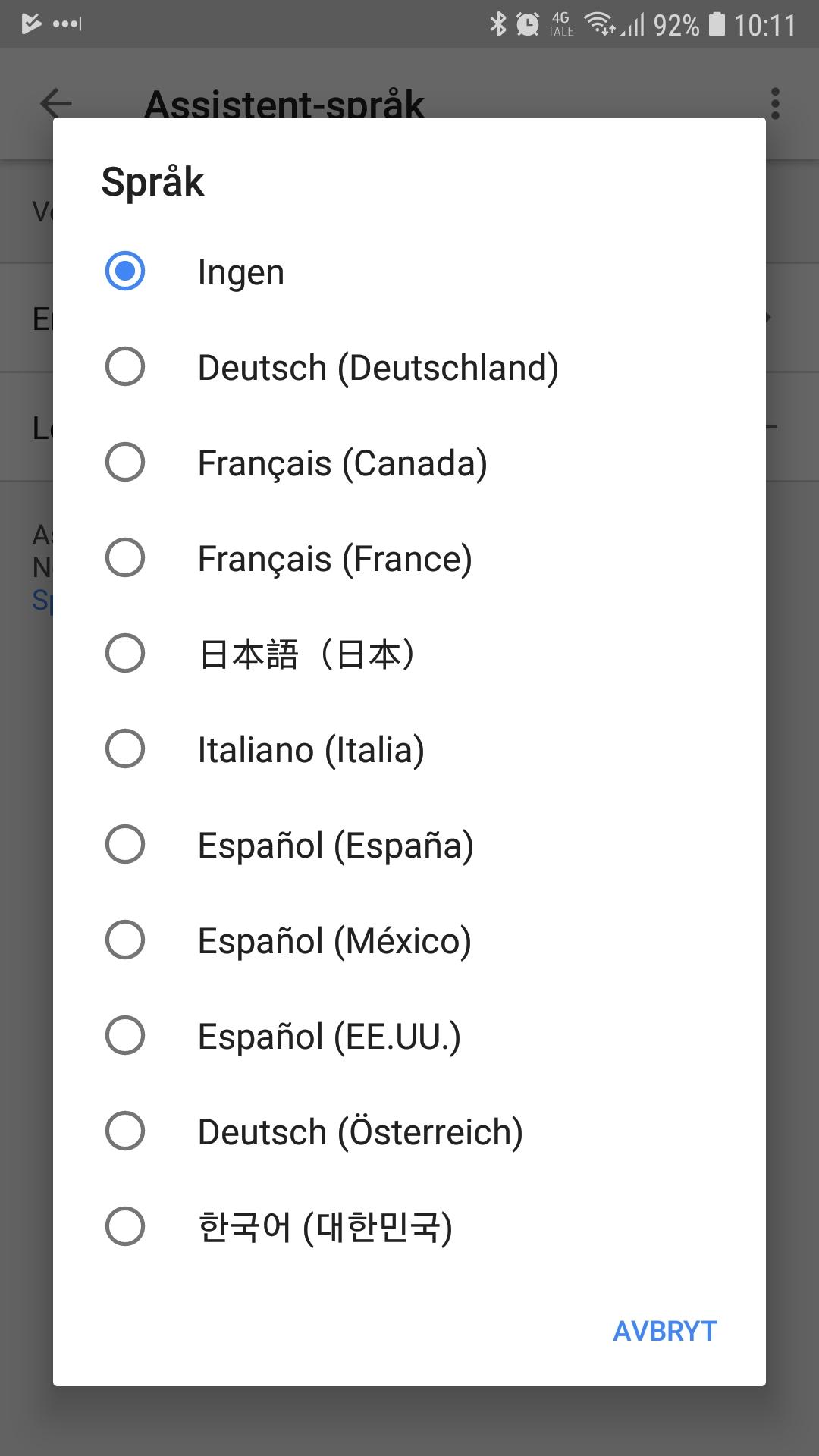The height and width of the screenshot is (1456, 819).
Task: Tap the AVBRYT cancel button
Action: tap(665, 1331)
